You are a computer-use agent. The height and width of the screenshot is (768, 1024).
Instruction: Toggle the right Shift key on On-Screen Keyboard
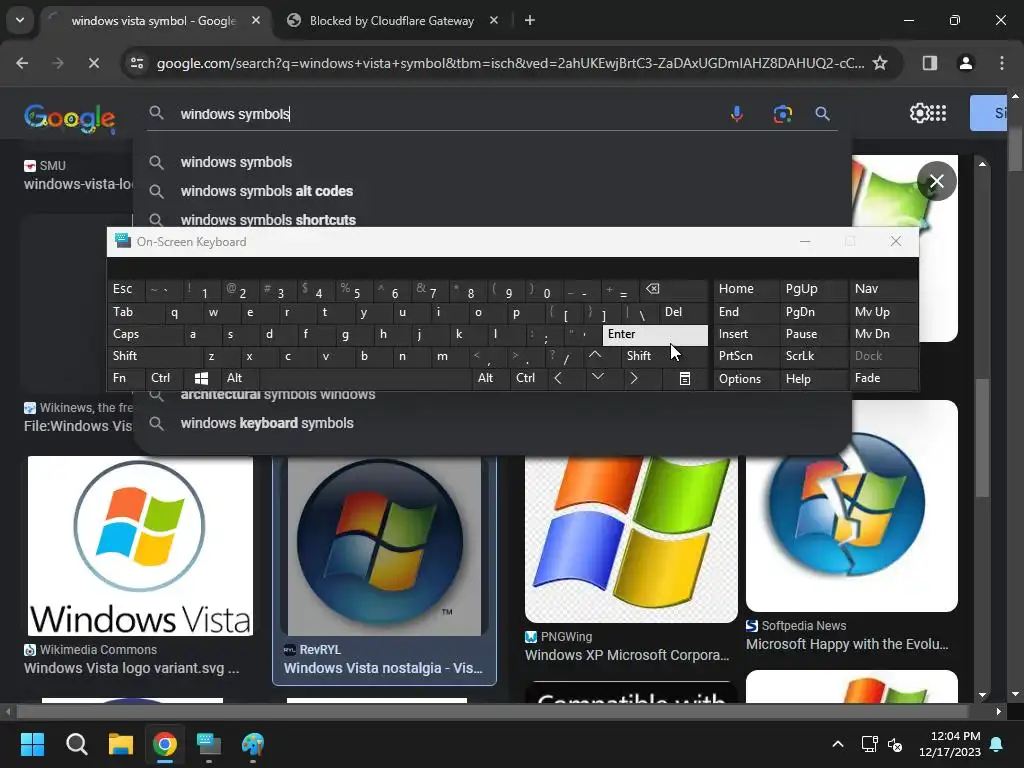(665, 355)
